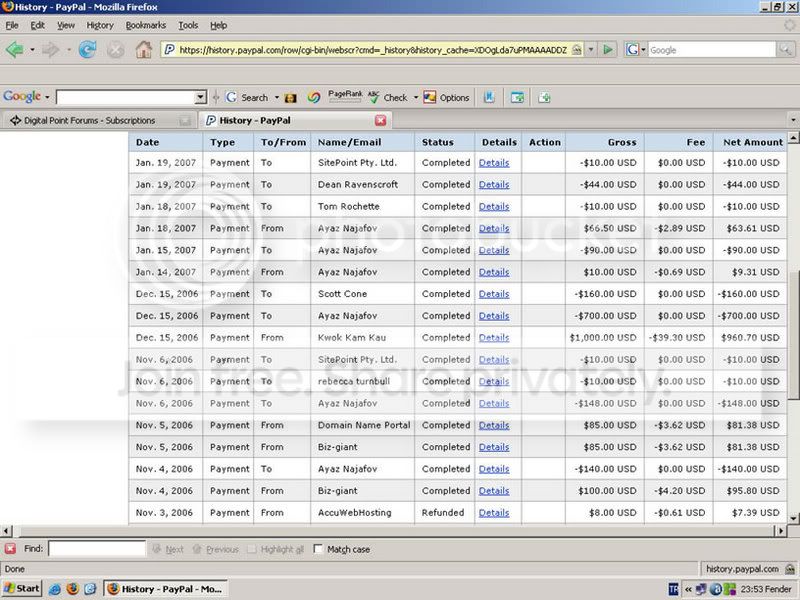Open Details for AccuWebHosting refunded payment
This screenshot has height=600, width=800.
click(494, 513)
